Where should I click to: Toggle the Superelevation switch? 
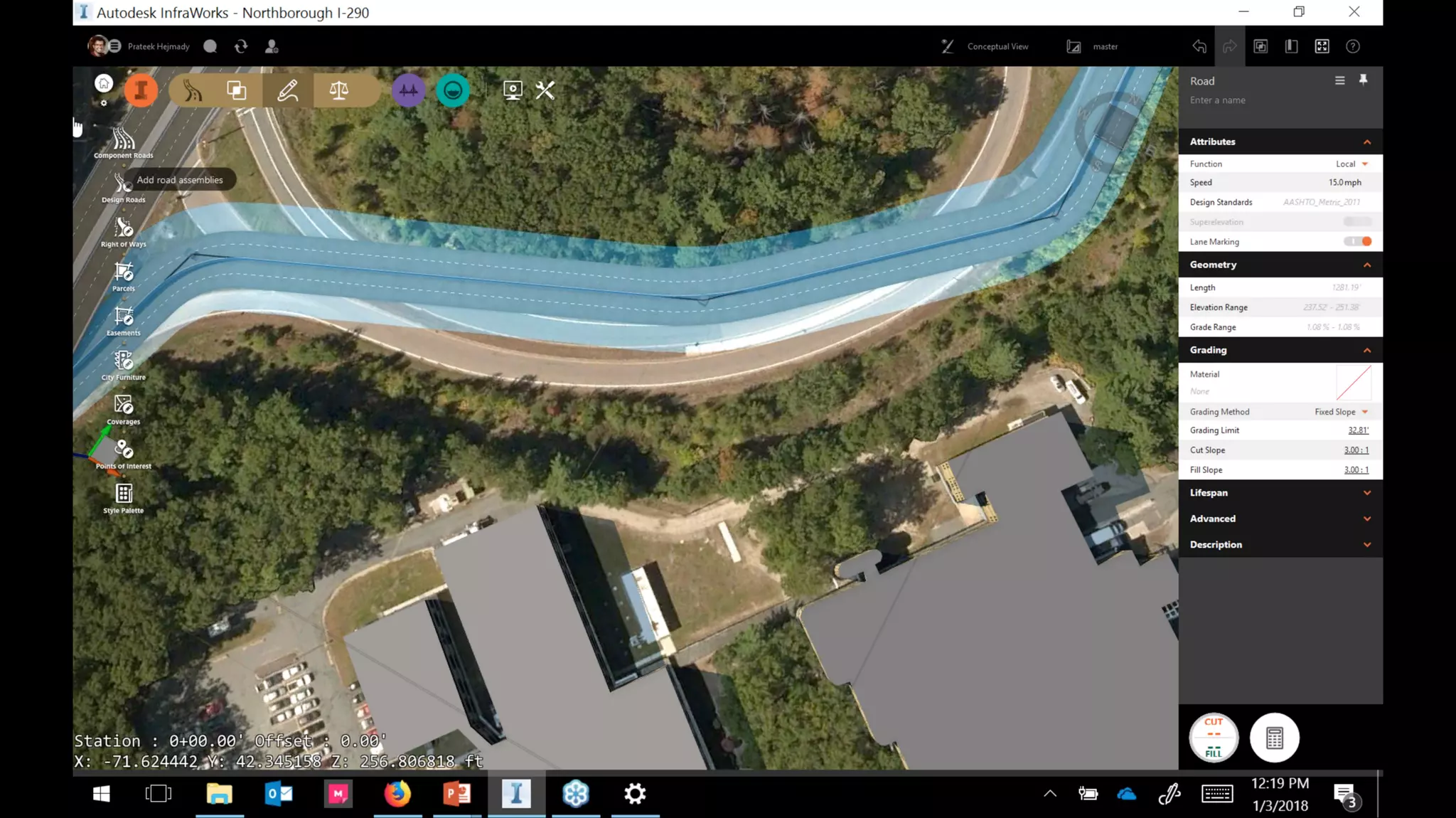pos(1358,222)
